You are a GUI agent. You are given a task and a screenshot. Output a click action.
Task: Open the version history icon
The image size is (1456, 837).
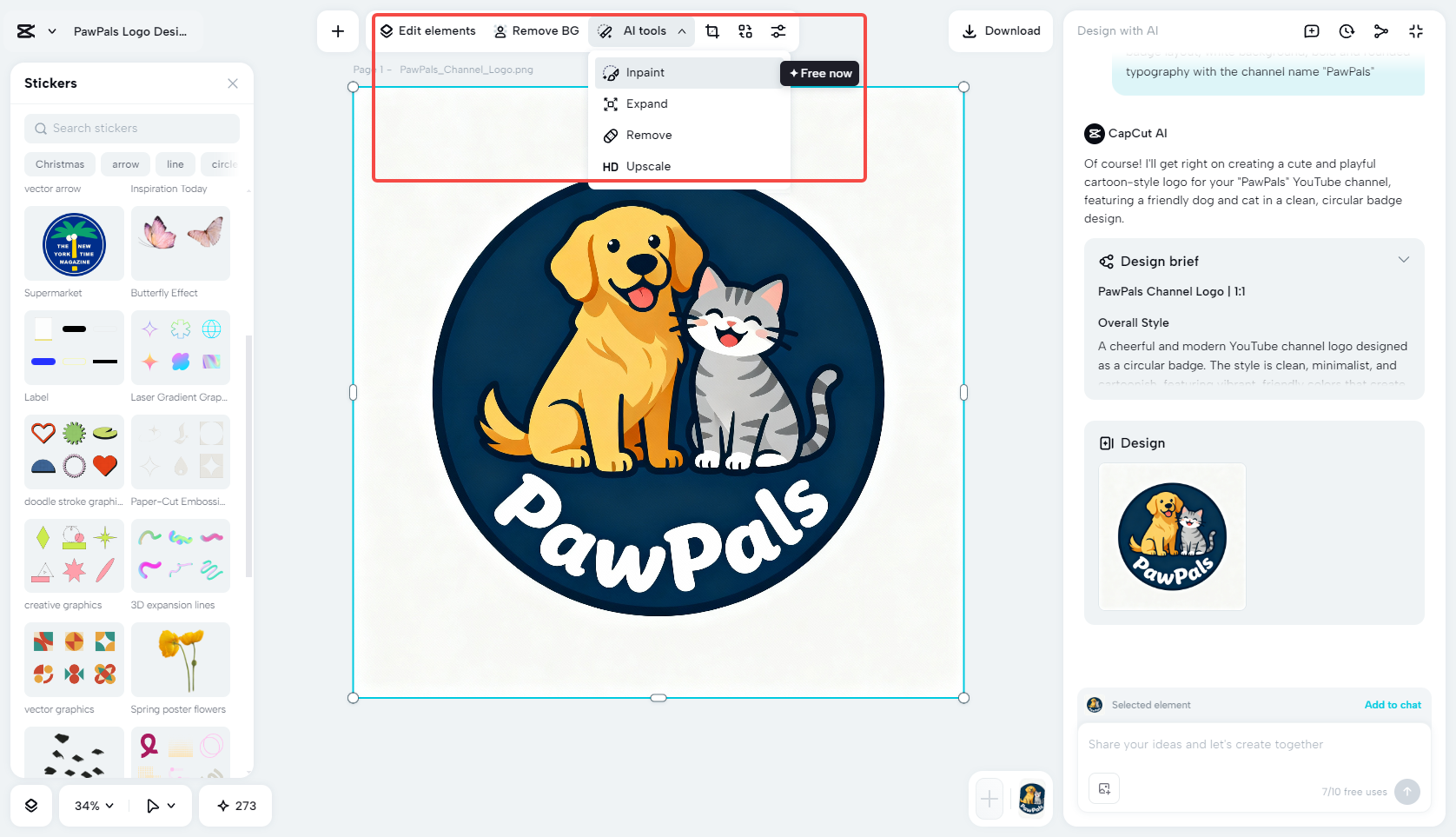1346,30
